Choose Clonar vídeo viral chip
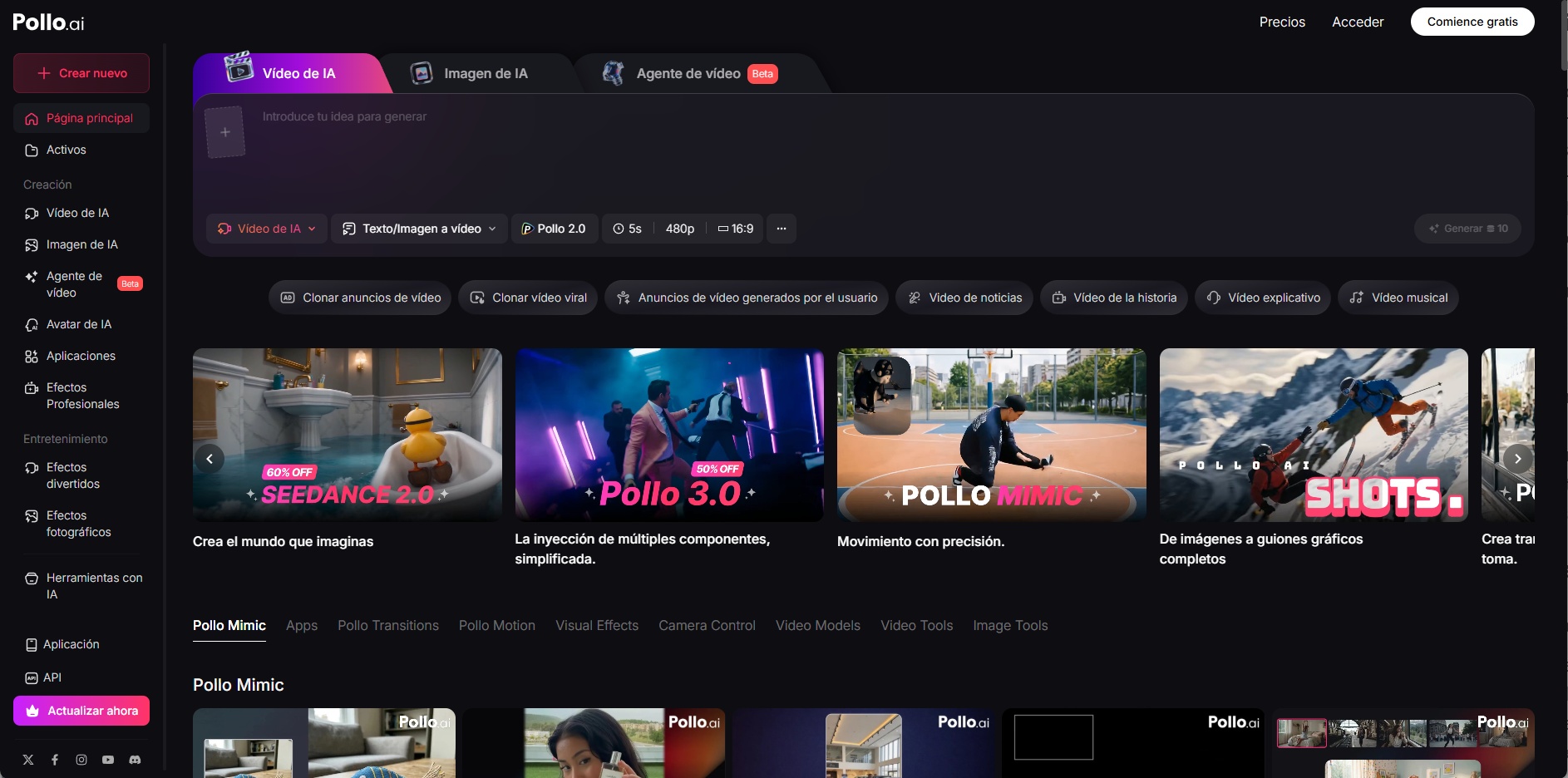The width and height of the screenshot is (1568, 778). 528,298
